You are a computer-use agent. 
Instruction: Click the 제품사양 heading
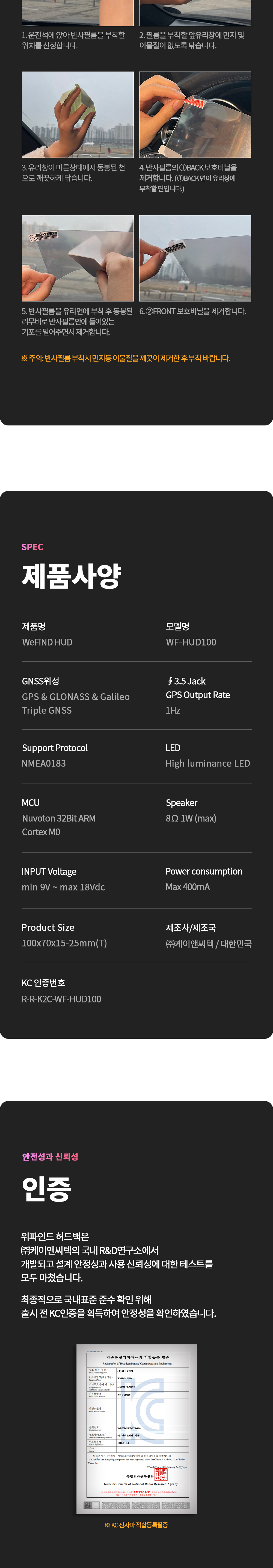pos(72,576)
